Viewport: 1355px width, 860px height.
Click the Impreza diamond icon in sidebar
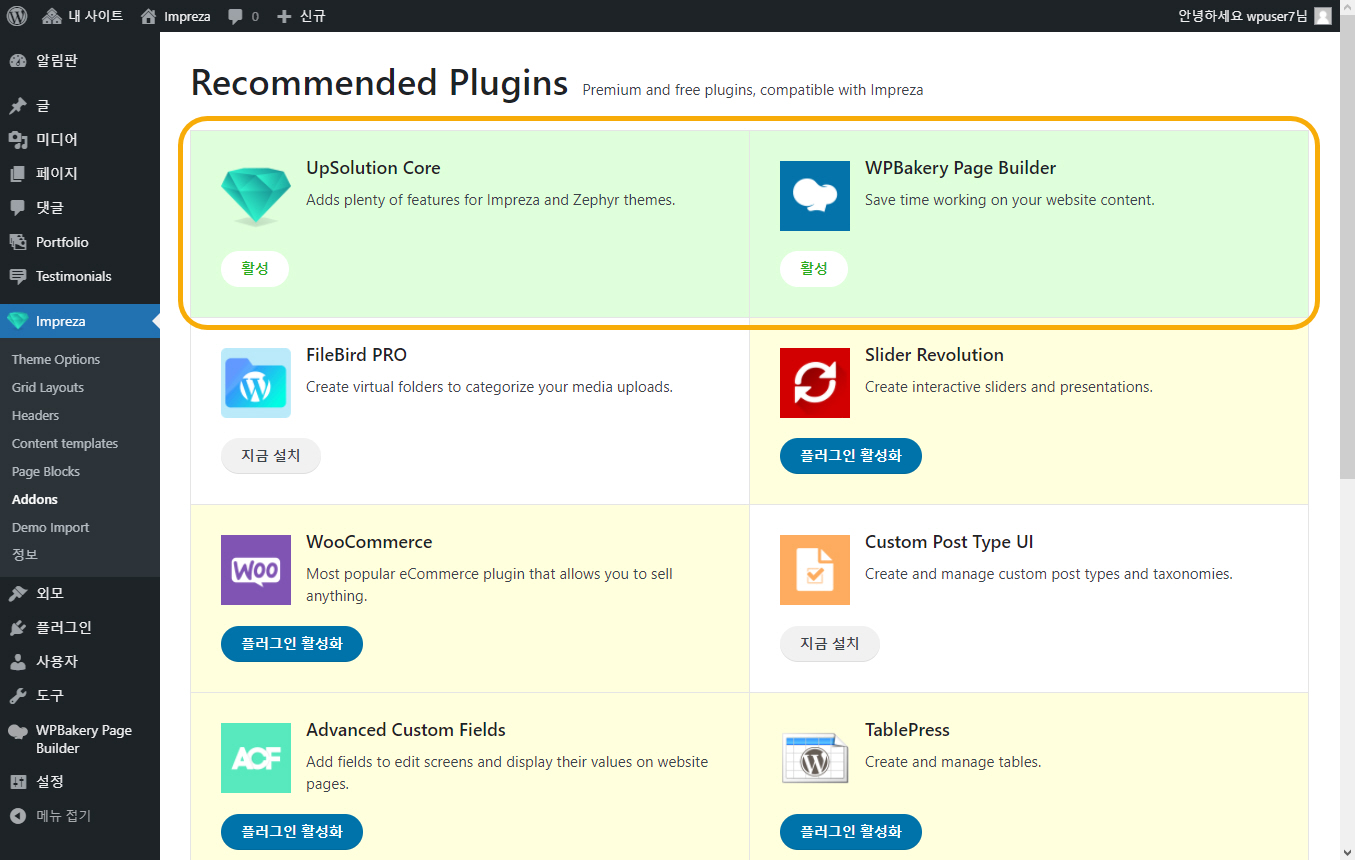[x=18, y=321]
